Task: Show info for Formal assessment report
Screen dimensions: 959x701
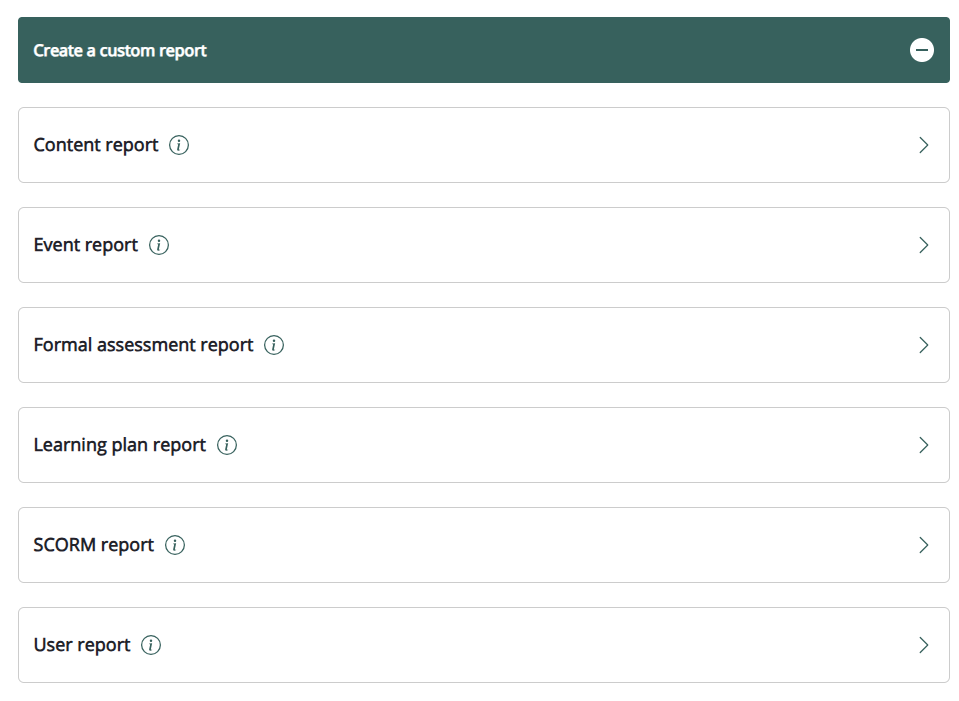Action: tap(274, 345)
